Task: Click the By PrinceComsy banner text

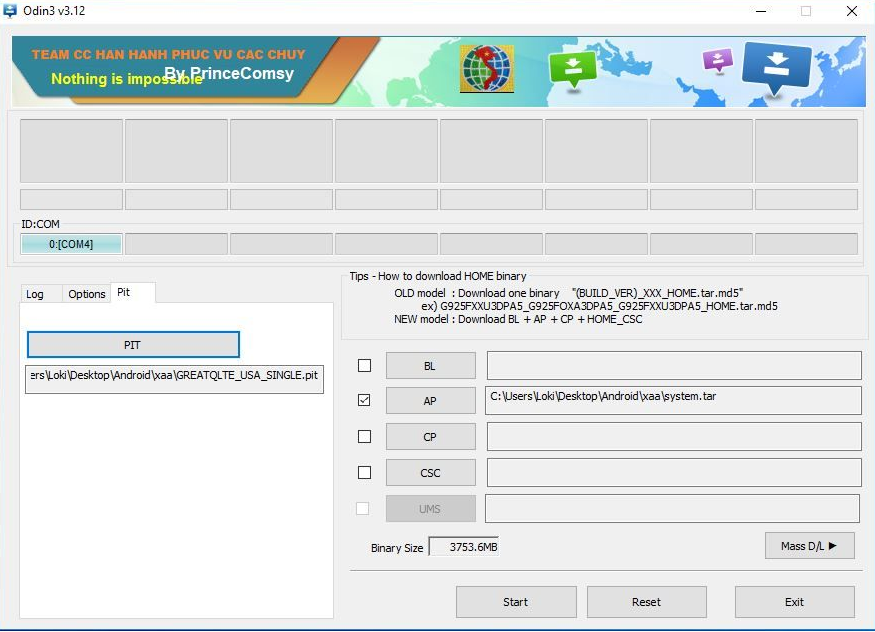Action: click(229, 73)
